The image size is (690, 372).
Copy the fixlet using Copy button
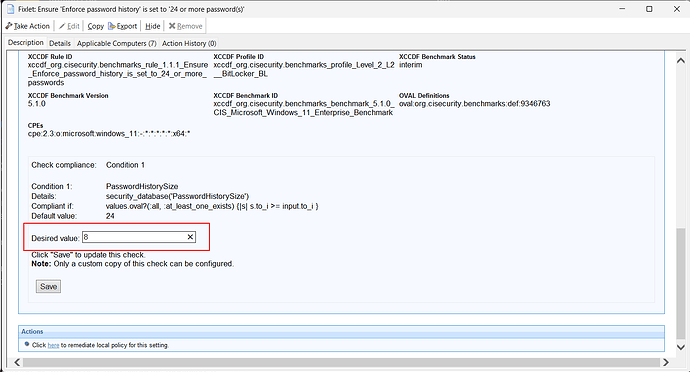95,26
